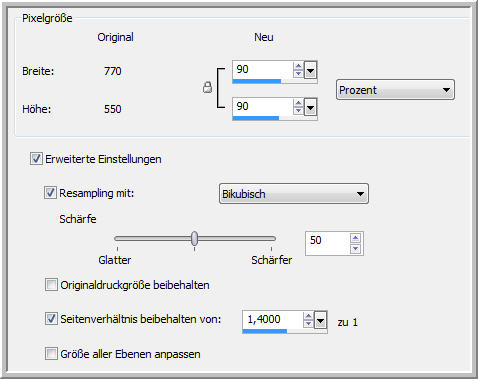The height and width of the screenshot is (379, 478).
Task: Enable Originaldruckgröße beibehalten option
Action: click(51, 285)
